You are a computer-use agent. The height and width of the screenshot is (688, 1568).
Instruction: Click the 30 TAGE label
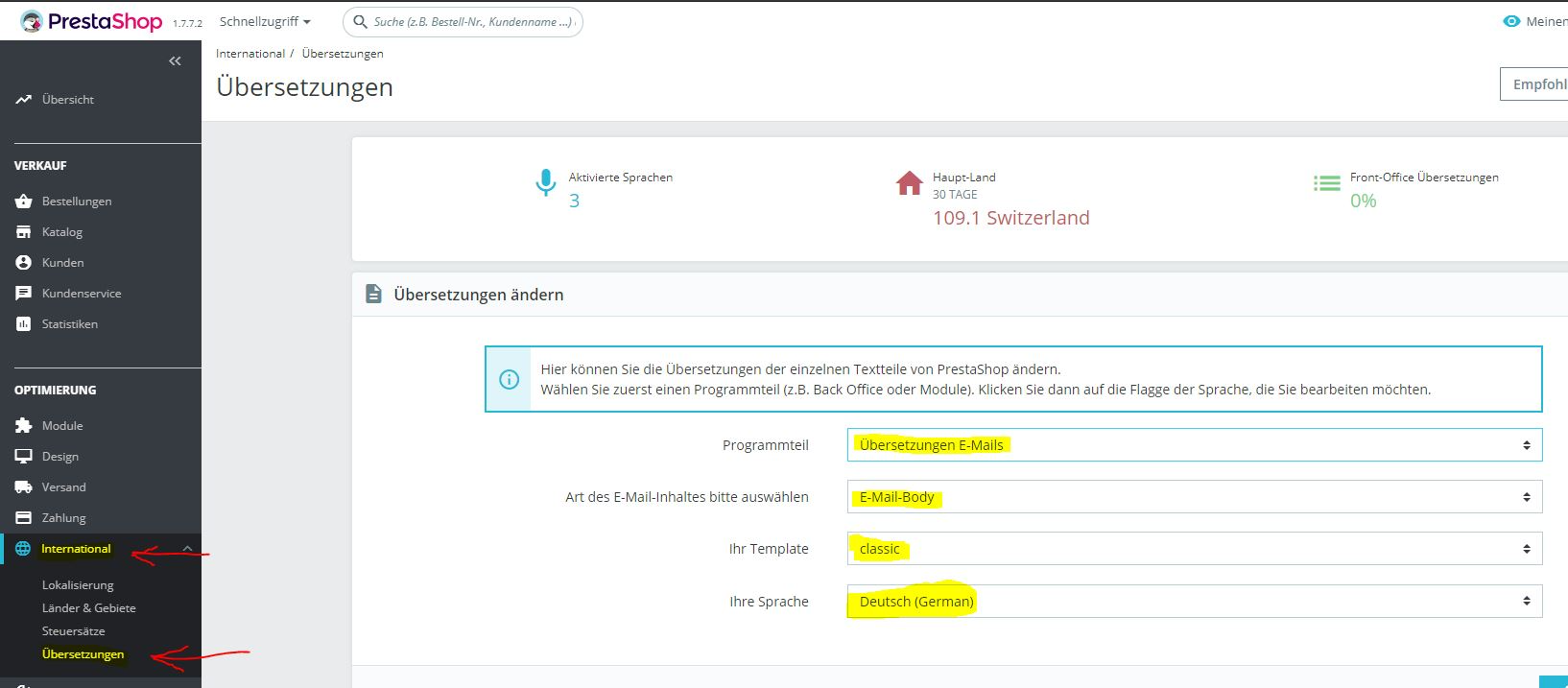[x=955, y=195]
